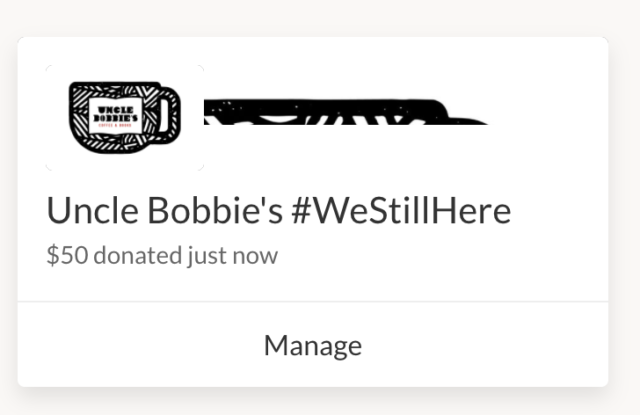Open the Uncle Bobbie's #WeStillHere fundraiser title
Viewport: 640px width, 415px height.
tap(279, 211)
